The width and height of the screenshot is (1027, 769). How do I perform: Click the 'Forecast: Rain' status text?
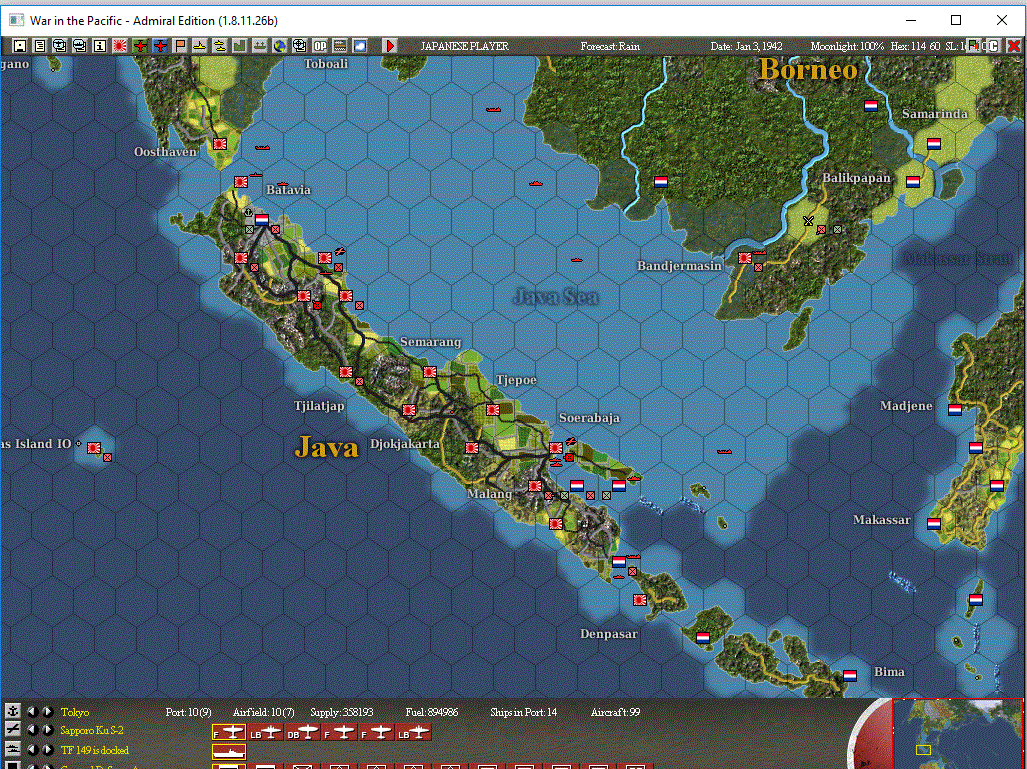[610, 47]
